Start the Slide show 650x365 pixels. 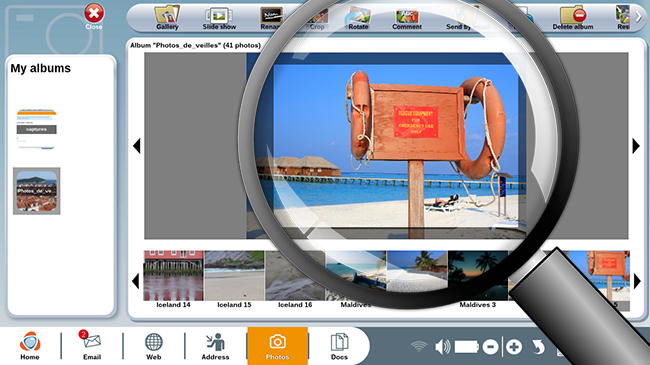point(219,18)
